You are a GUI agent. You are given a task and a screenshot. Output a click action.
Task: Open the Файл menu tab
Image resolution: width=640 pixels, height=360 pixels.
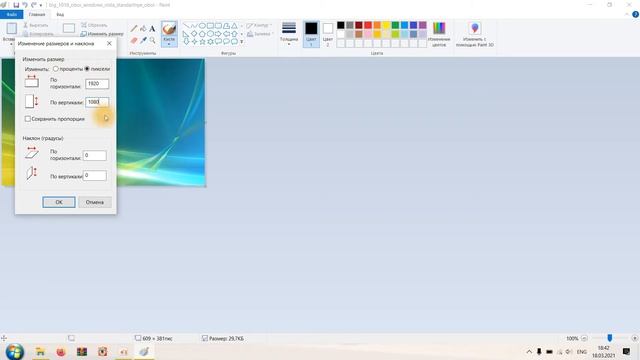(11, 14)
